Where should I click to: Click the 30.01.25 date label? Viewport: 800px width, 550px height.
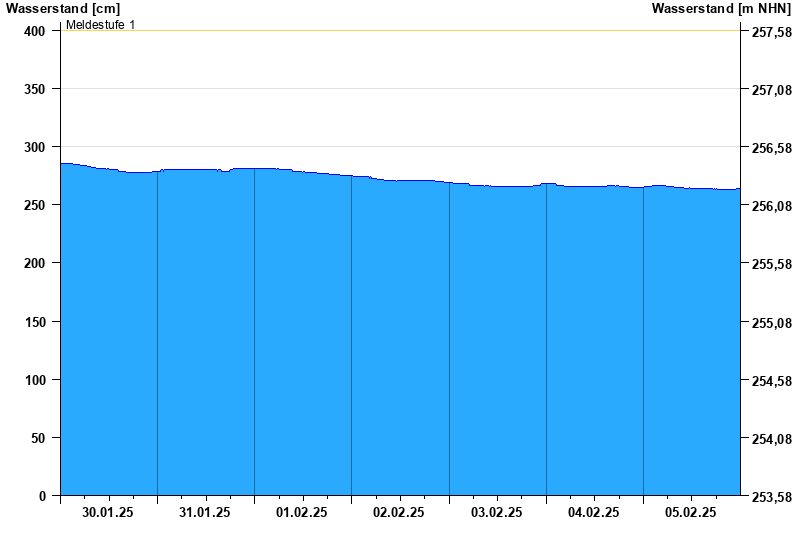pyautogui.click(x=108, y=512)
